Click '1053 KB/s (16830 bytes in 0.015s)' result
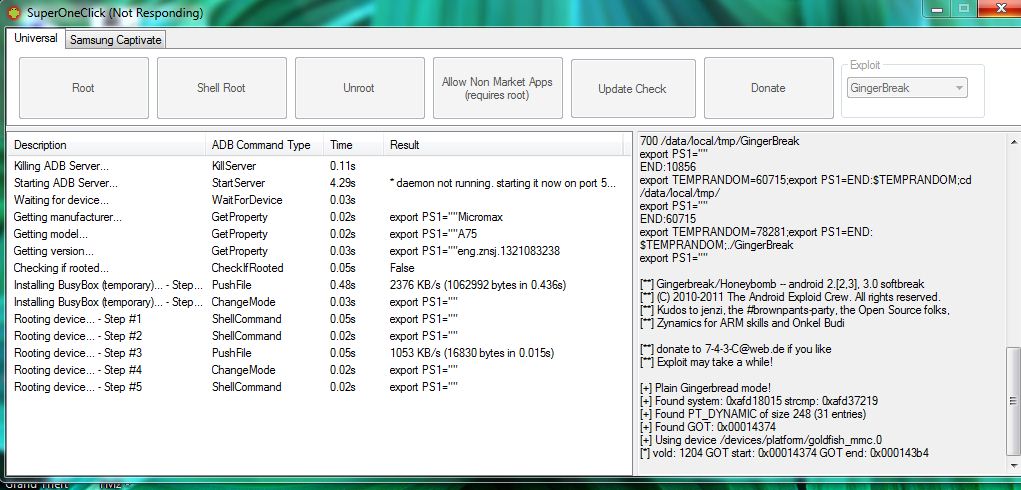The width and height of the screenshot is (1021, 490). pos(472,353)
